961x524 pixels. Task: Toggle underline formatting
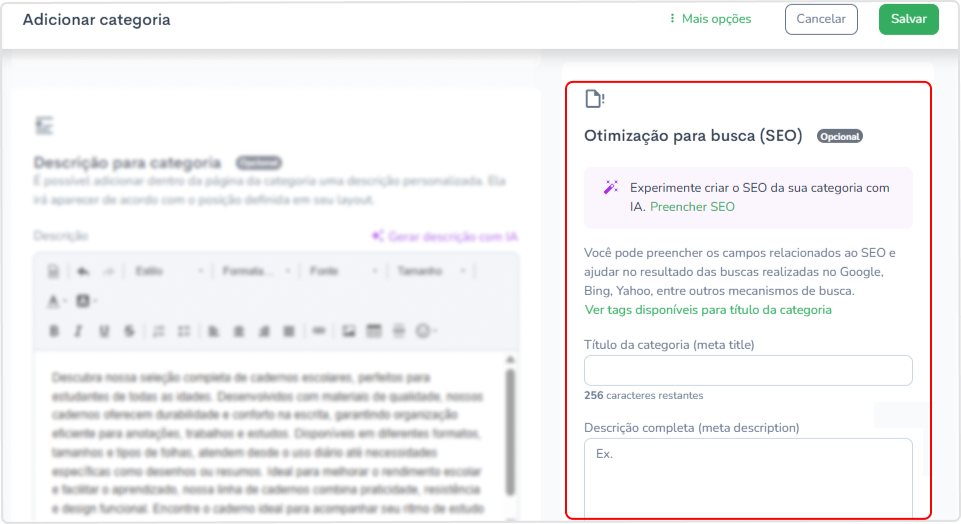coord(104,331)
